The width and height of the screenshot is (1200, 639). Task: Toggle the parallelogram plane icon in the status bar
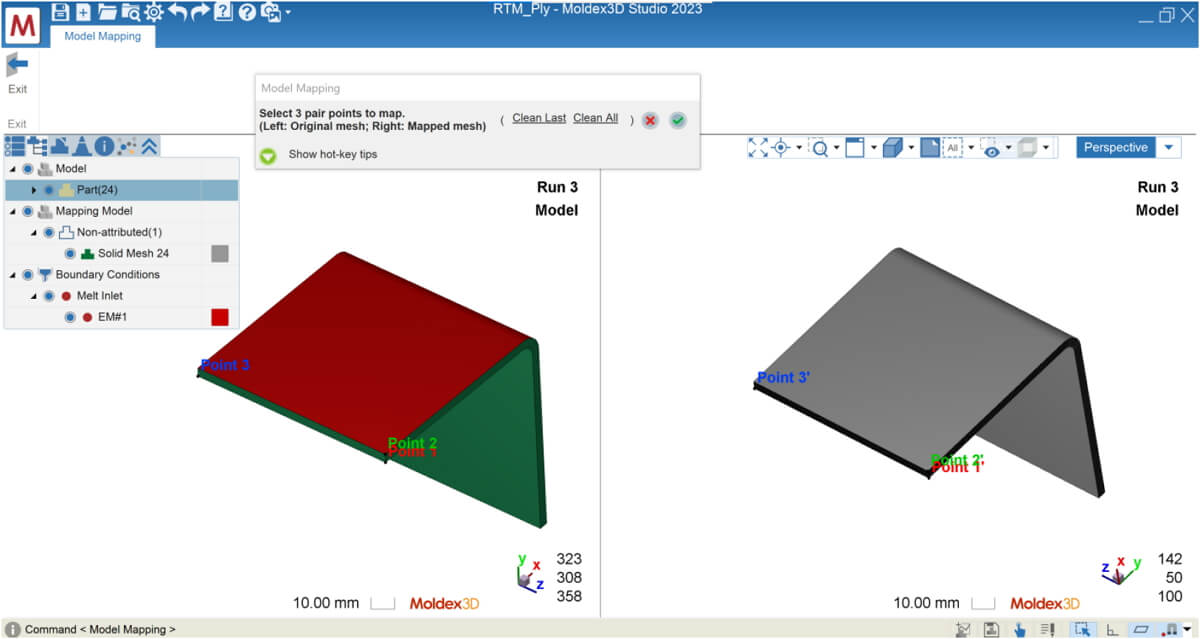coord(1141,629)
